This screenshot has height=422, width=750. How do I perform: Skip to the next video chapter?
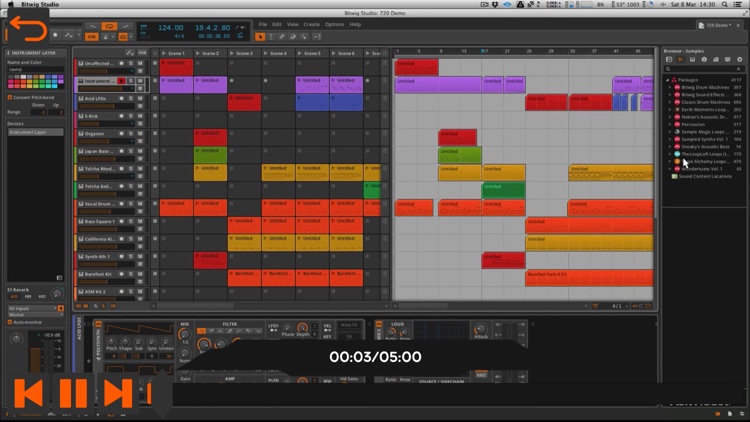point(118,393)
